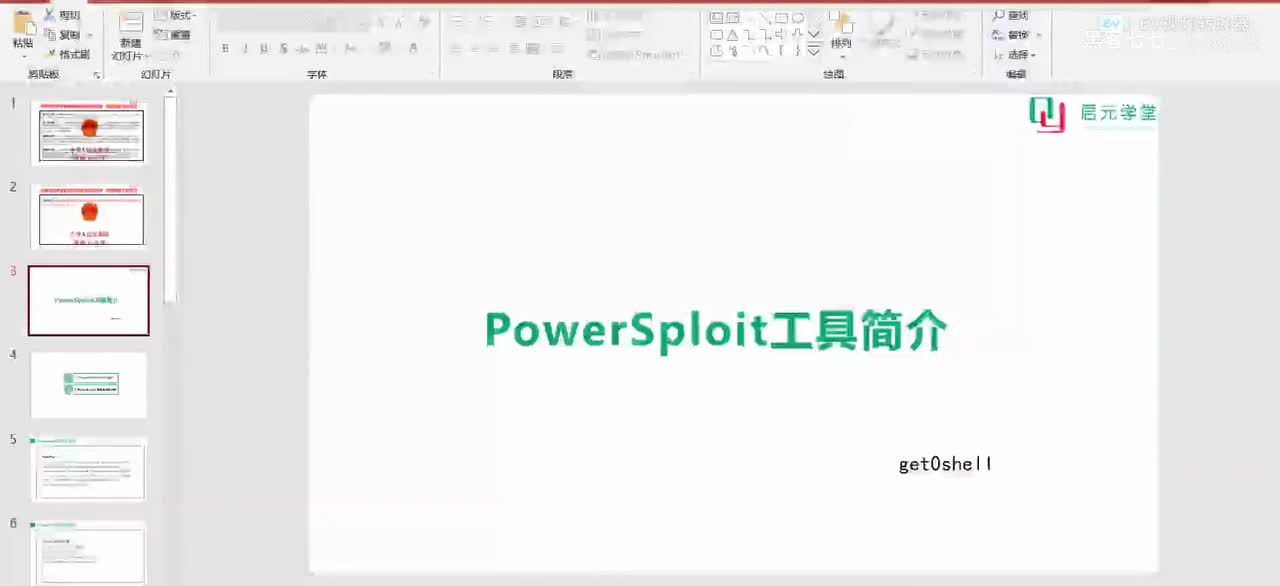Open Find (查找) with magnifier icon
Image resolution: width=1280 pixels, height=586 pixels.
[1010, 15]
